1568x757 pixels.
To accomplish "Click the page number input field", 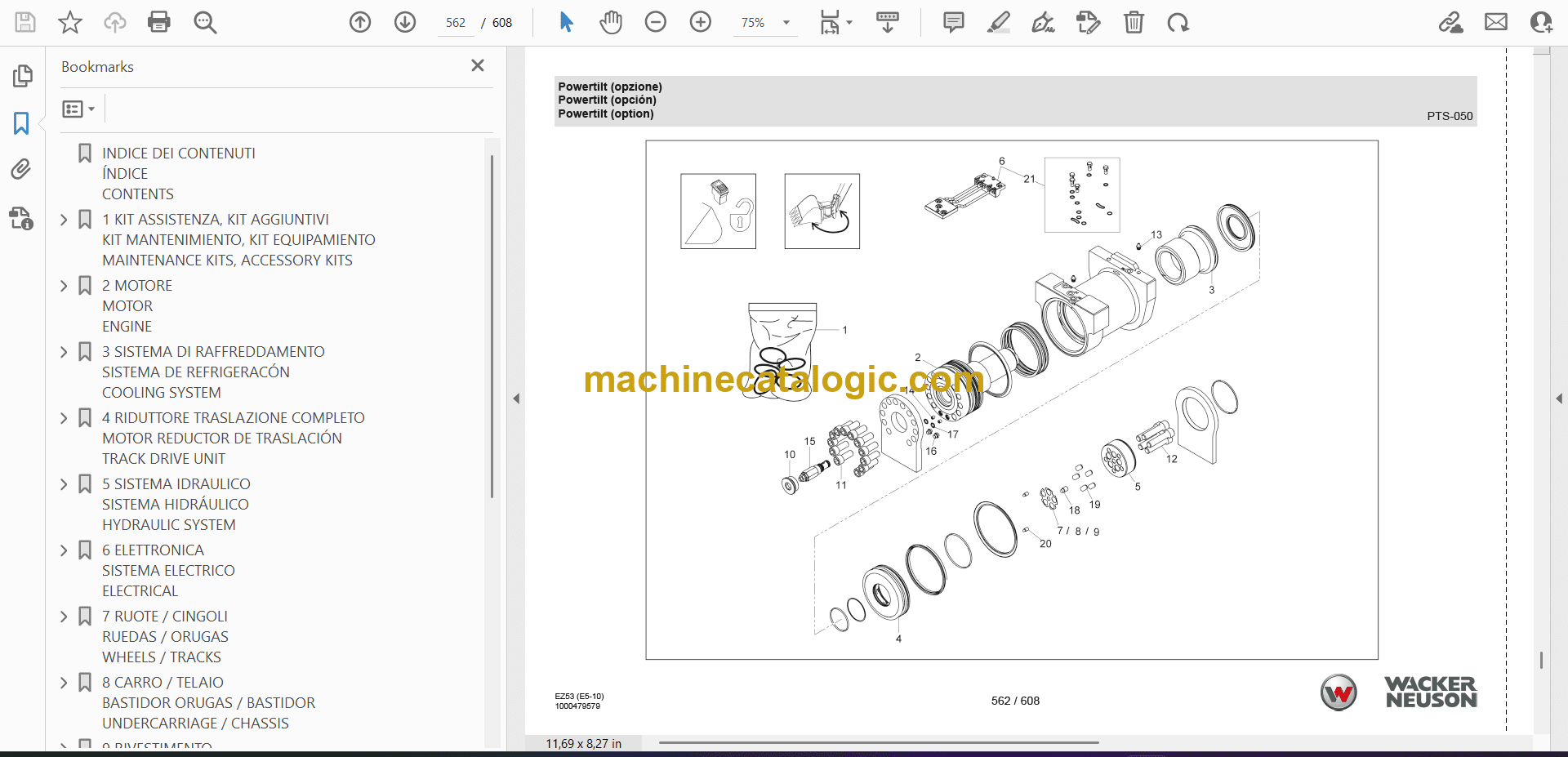I will coord(456,23).
